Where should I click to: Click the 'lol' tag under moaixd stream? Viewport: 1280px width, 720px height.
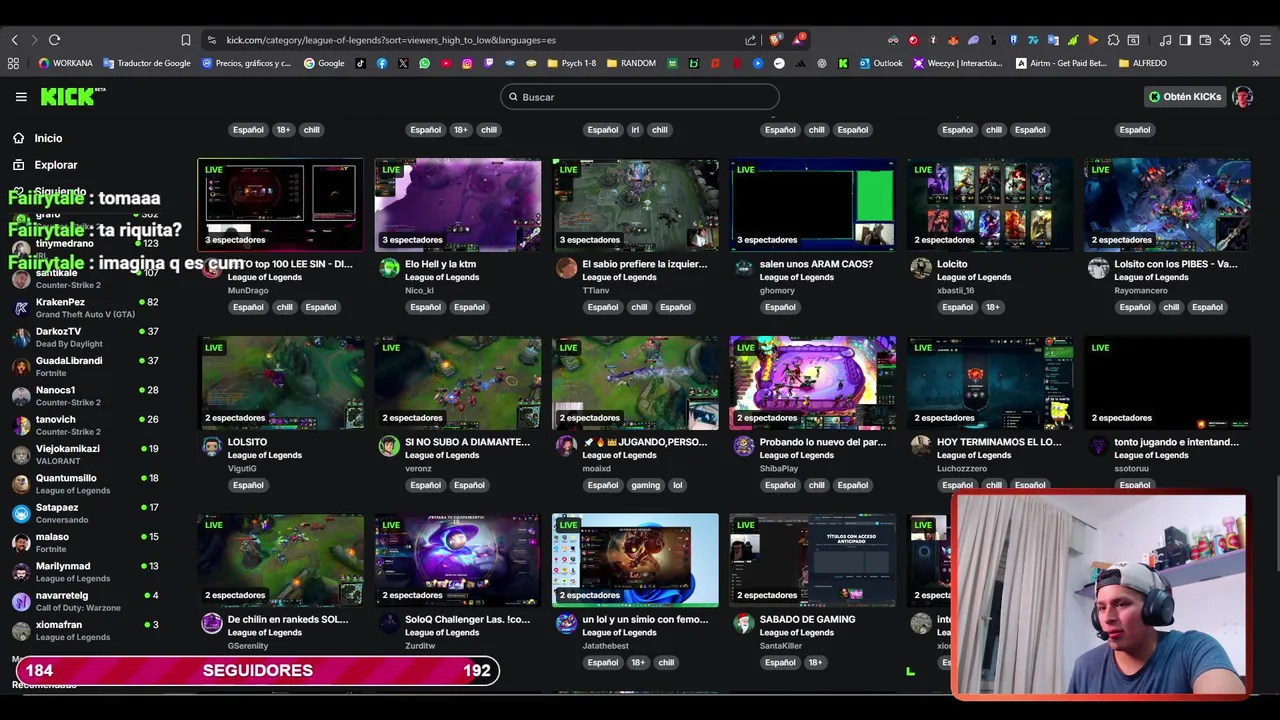[x=677, y=485]
